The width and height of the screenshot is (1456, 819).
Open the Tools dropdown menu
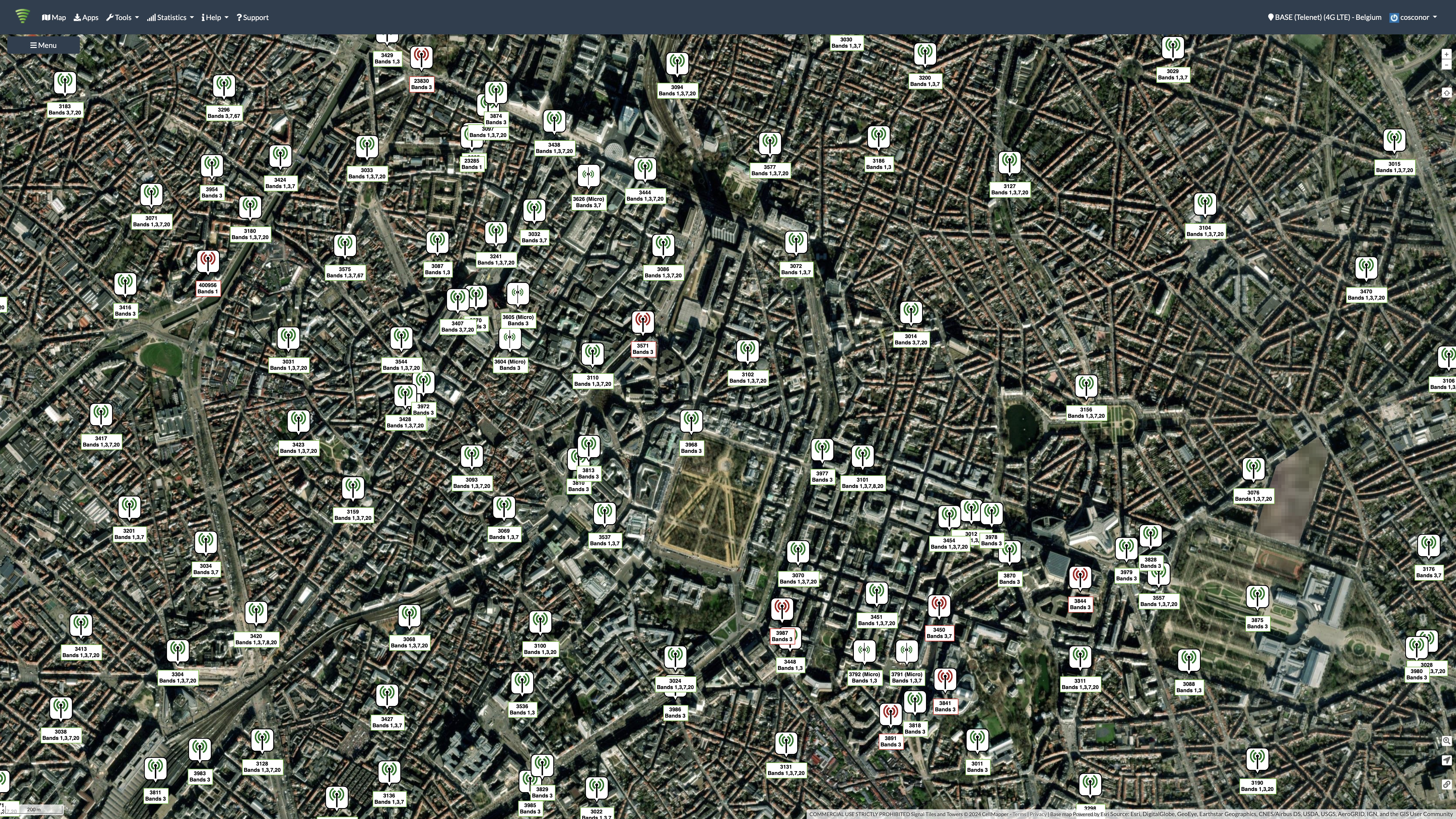(123, 17)
